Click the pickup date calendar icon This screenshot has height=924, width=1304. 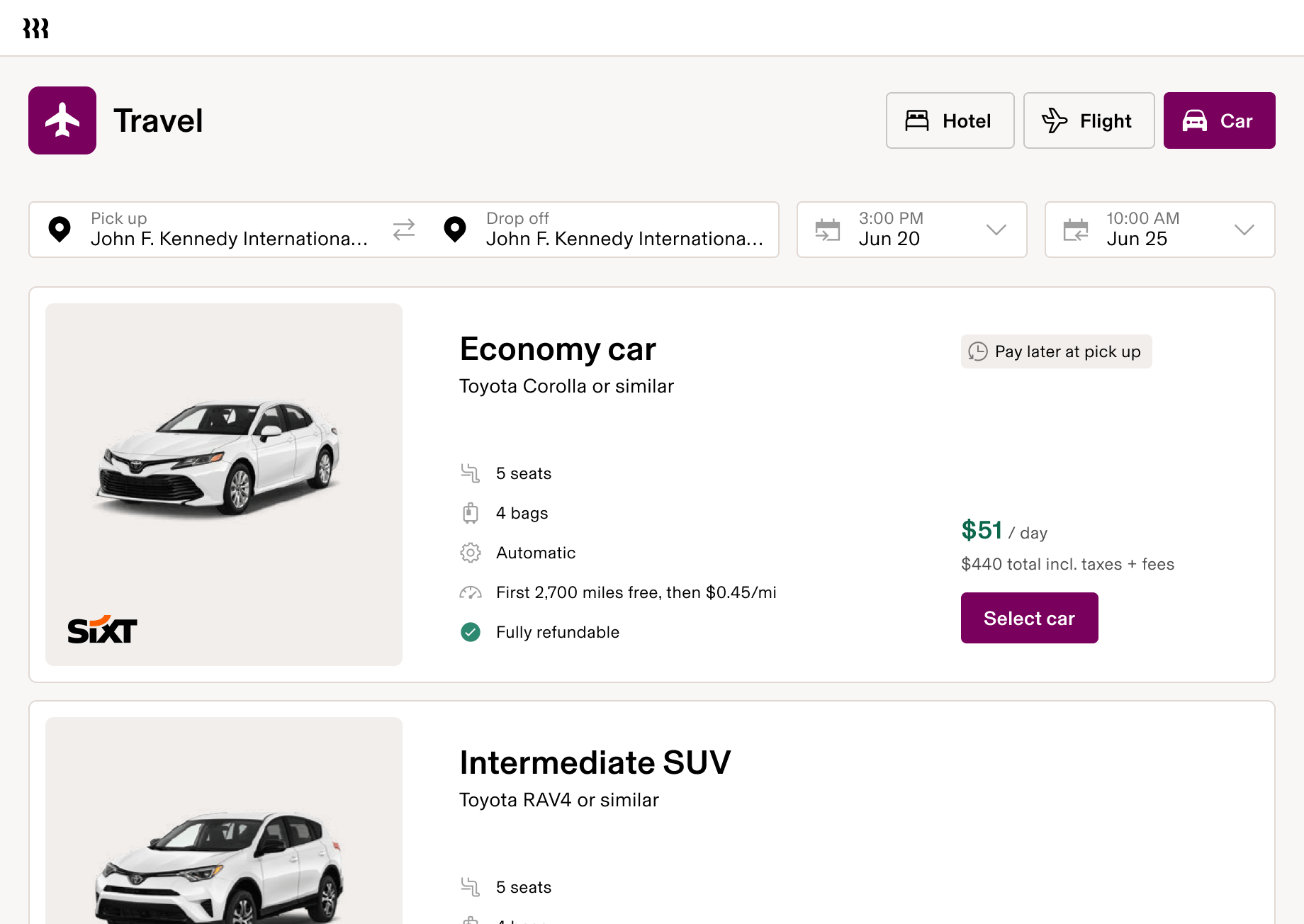pos(827,230)
